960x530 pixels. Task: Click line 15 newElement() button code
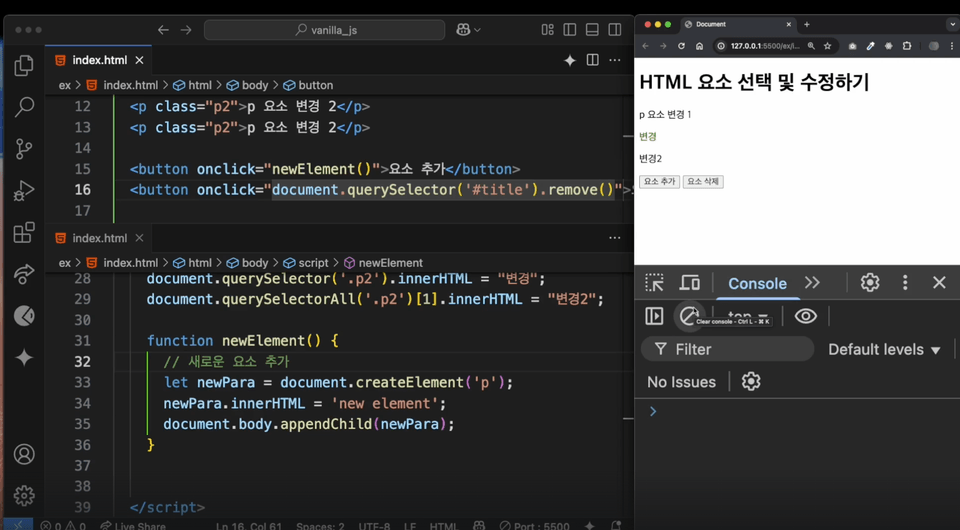325,169
